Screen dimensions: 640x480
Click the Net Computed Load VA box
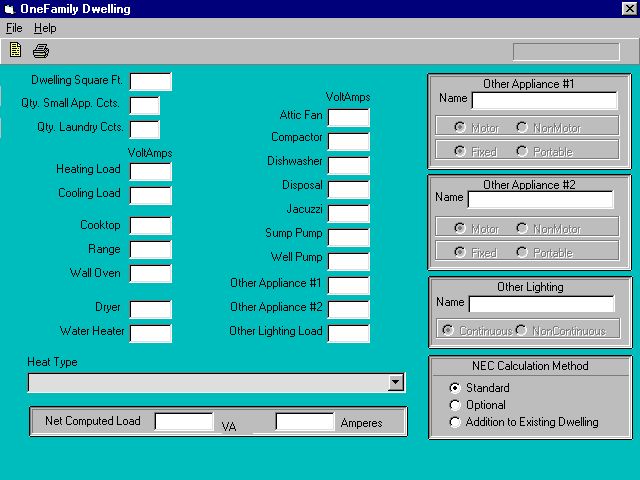184,422
